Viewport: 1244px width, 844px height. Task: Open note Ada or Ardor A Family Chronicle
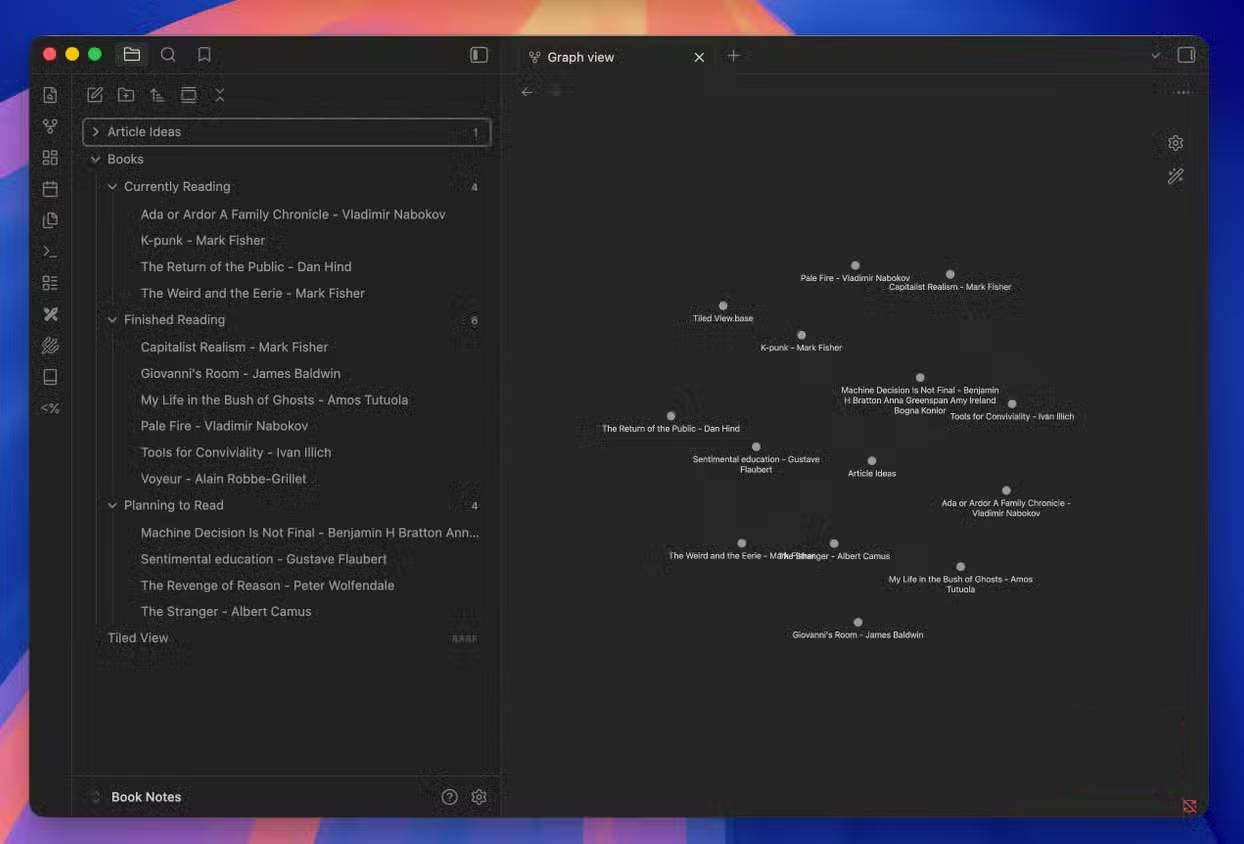[293, 214]
